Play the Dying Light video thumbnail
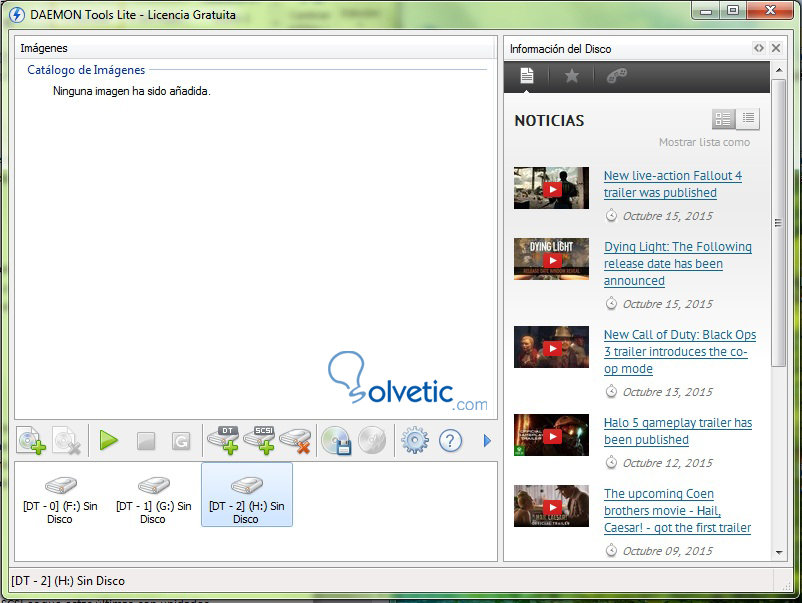Screen dimensions: 802x603 click(x=551, y=259)
